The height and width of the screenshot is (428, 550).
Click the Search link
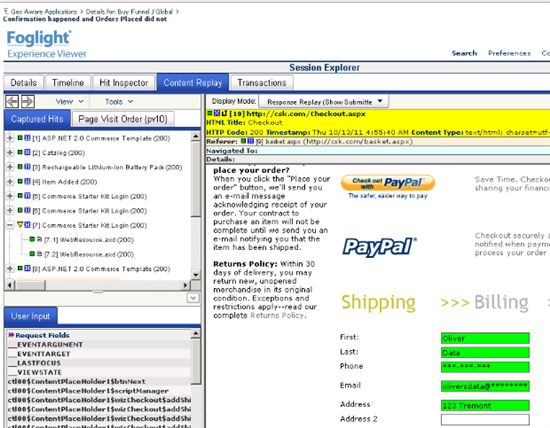click(x=464, y=53)
